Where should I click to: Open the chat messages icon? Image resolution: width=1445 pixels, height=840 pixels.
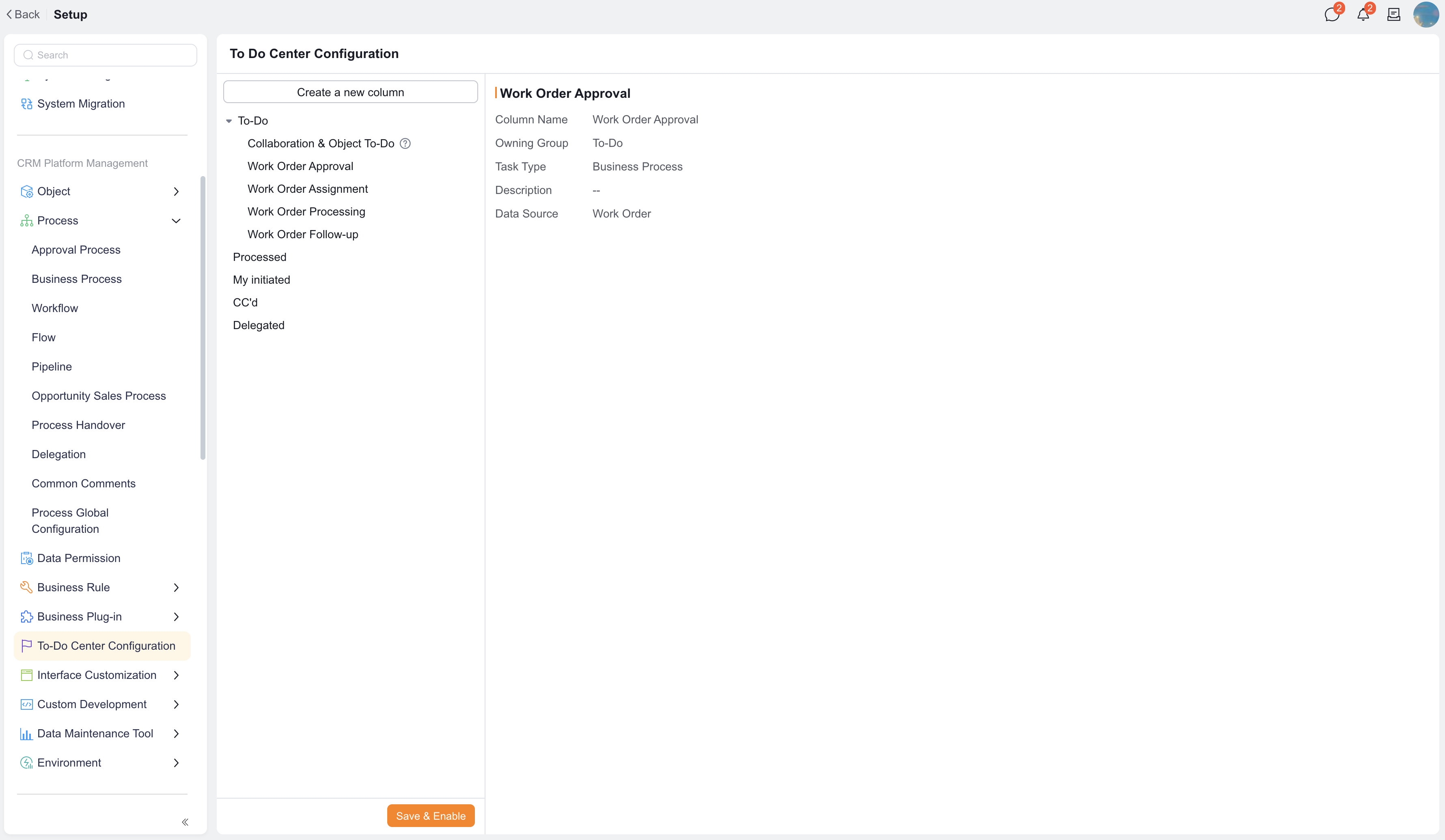click(x=1331, y=15)
